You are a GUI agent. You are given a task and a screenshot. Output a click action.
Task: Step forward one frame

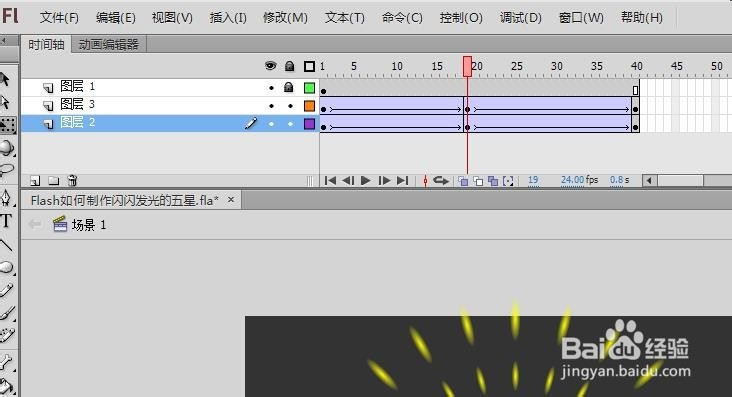tap(384, 180)
